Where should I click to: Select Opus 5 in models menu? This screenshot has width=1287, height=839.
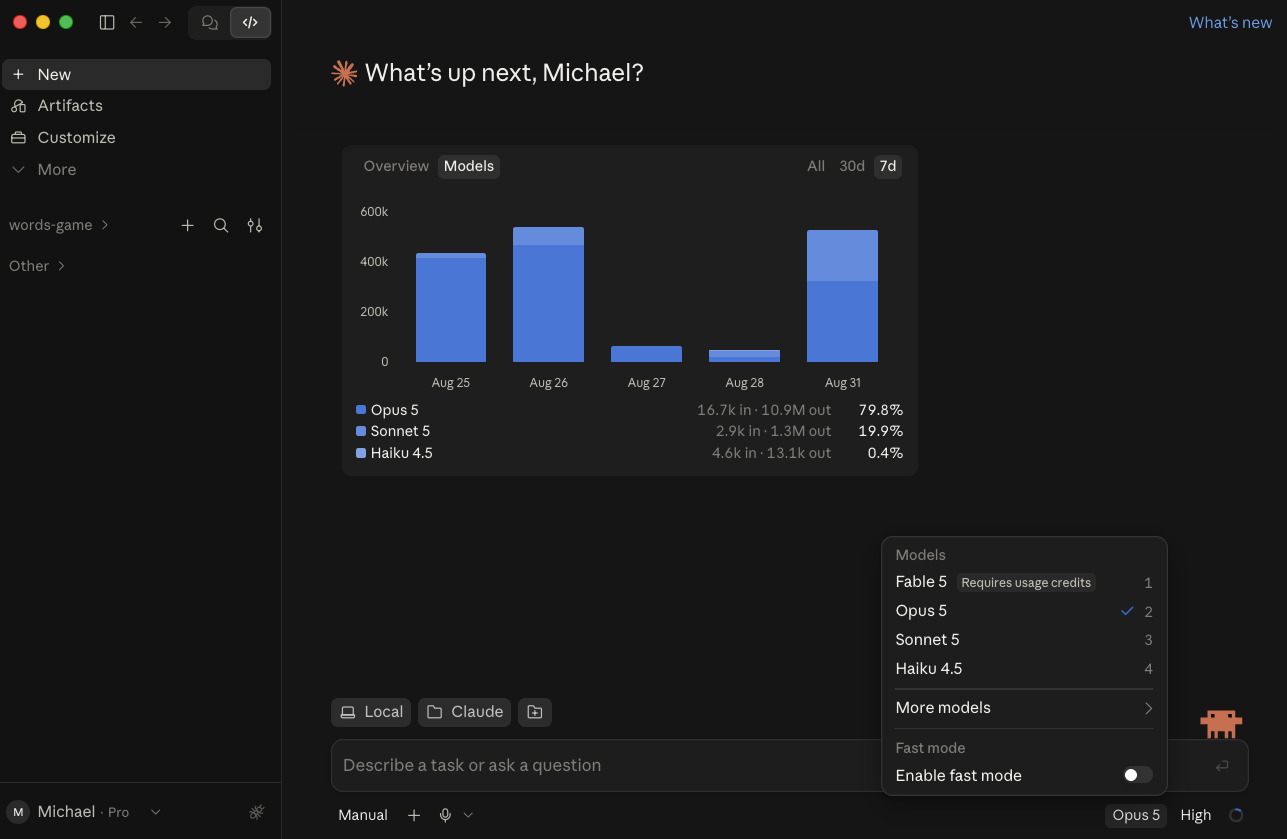pyautogui.click(x=1024, y=611)
